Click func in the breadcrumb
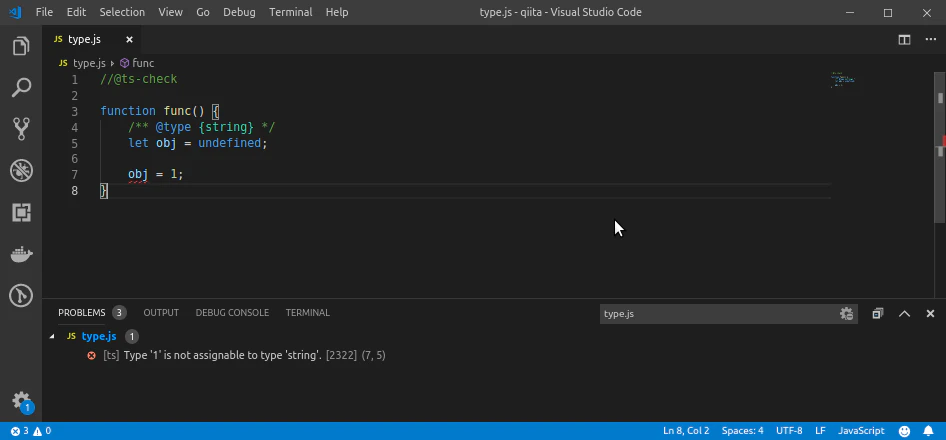 [143, 63]
